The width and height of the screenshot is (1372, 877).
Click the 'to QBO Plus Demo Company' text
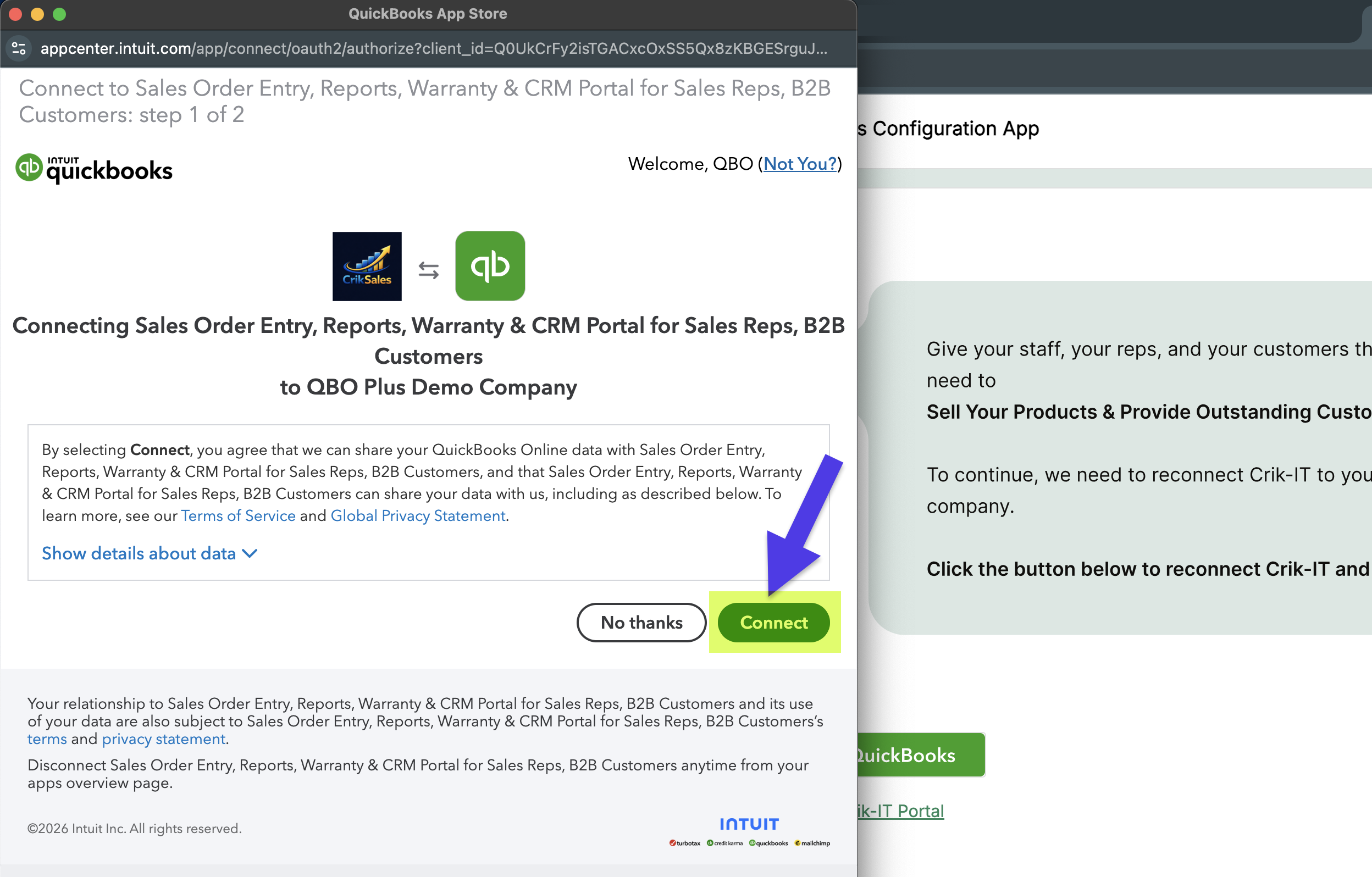pyautogui.click(x=428, y=387)
